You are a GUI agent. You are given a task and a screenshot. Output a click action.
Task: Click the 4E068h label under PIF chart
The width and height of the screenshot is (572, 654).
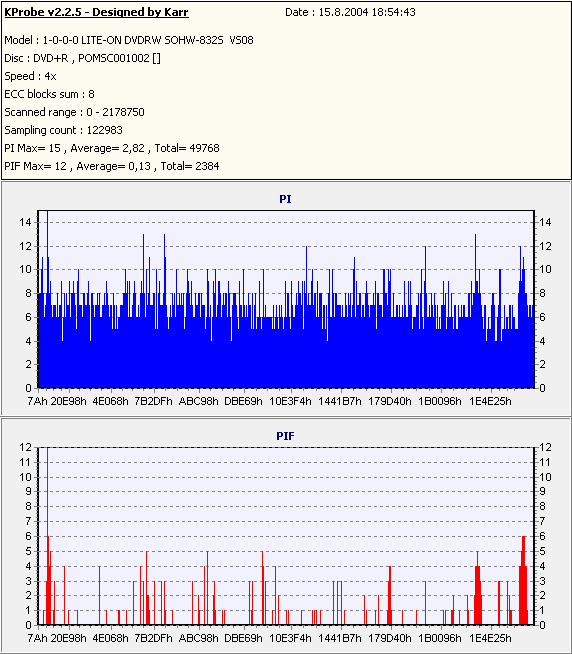(111, 638)
